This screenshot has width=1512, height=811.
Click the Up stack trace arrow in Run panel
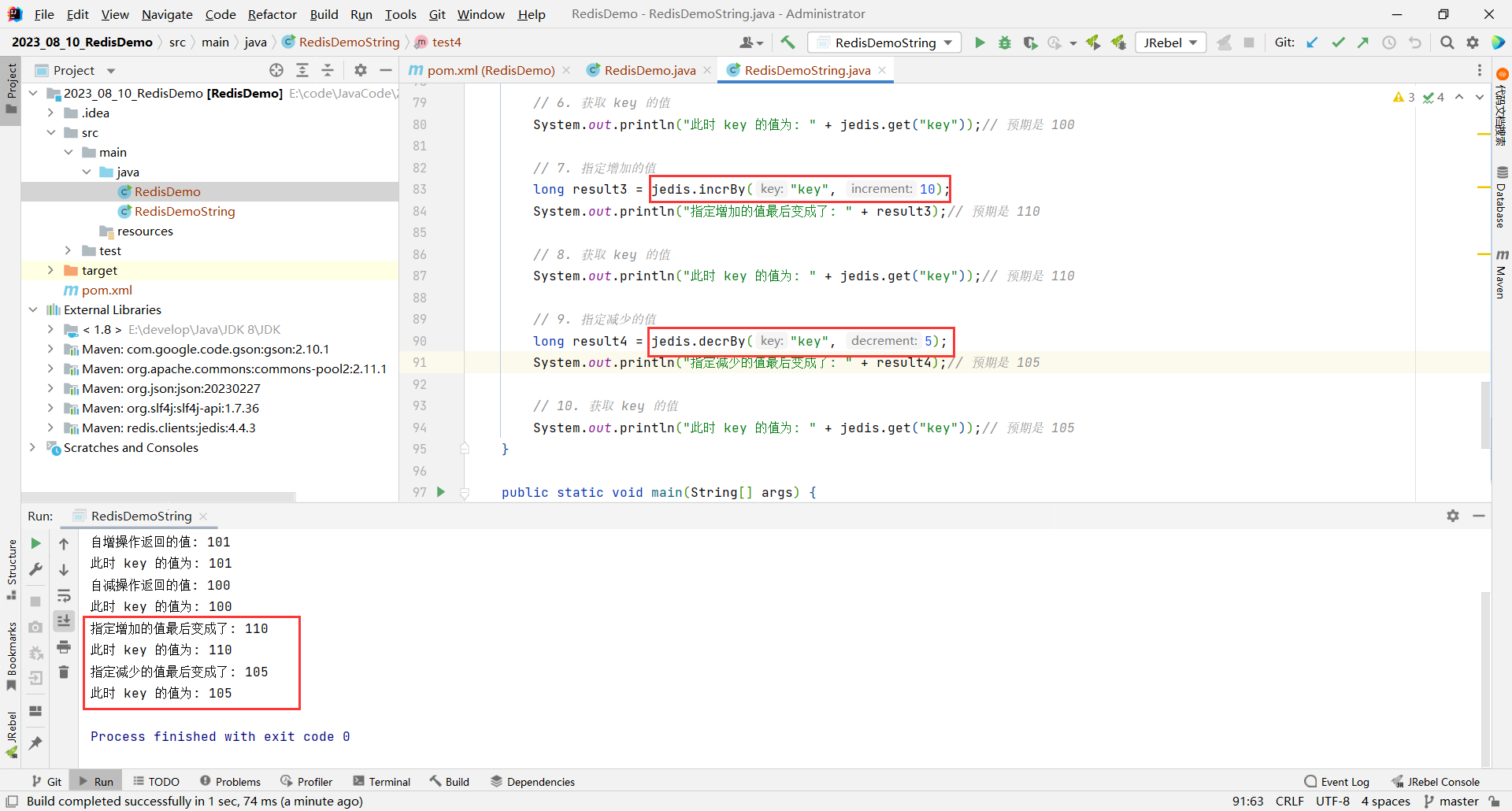pyautogui.click(x=64, y=543)
